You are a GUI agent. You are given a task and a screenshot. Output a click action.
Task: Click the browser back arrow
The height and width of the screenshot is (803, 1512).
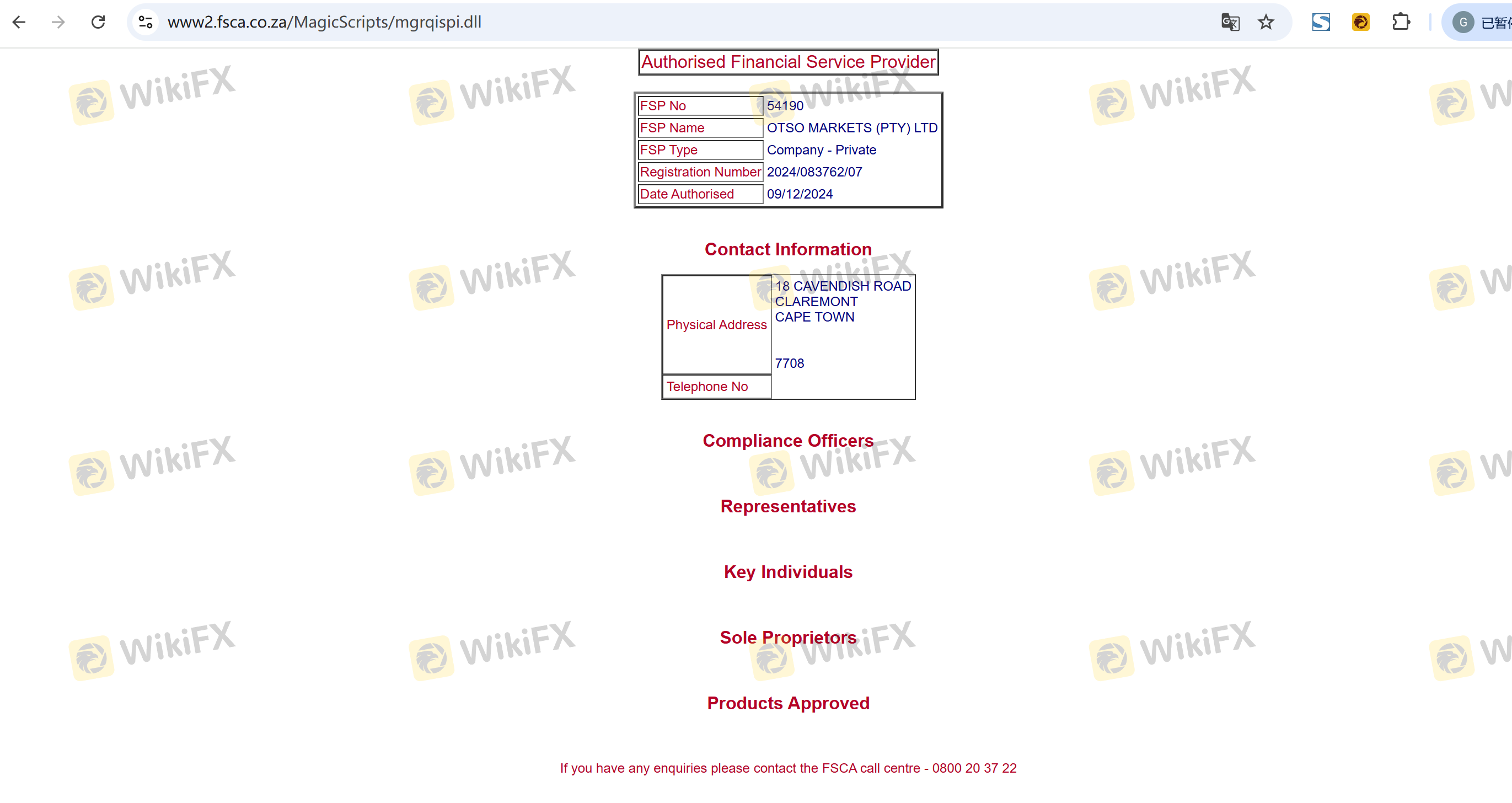click(19, 22)
